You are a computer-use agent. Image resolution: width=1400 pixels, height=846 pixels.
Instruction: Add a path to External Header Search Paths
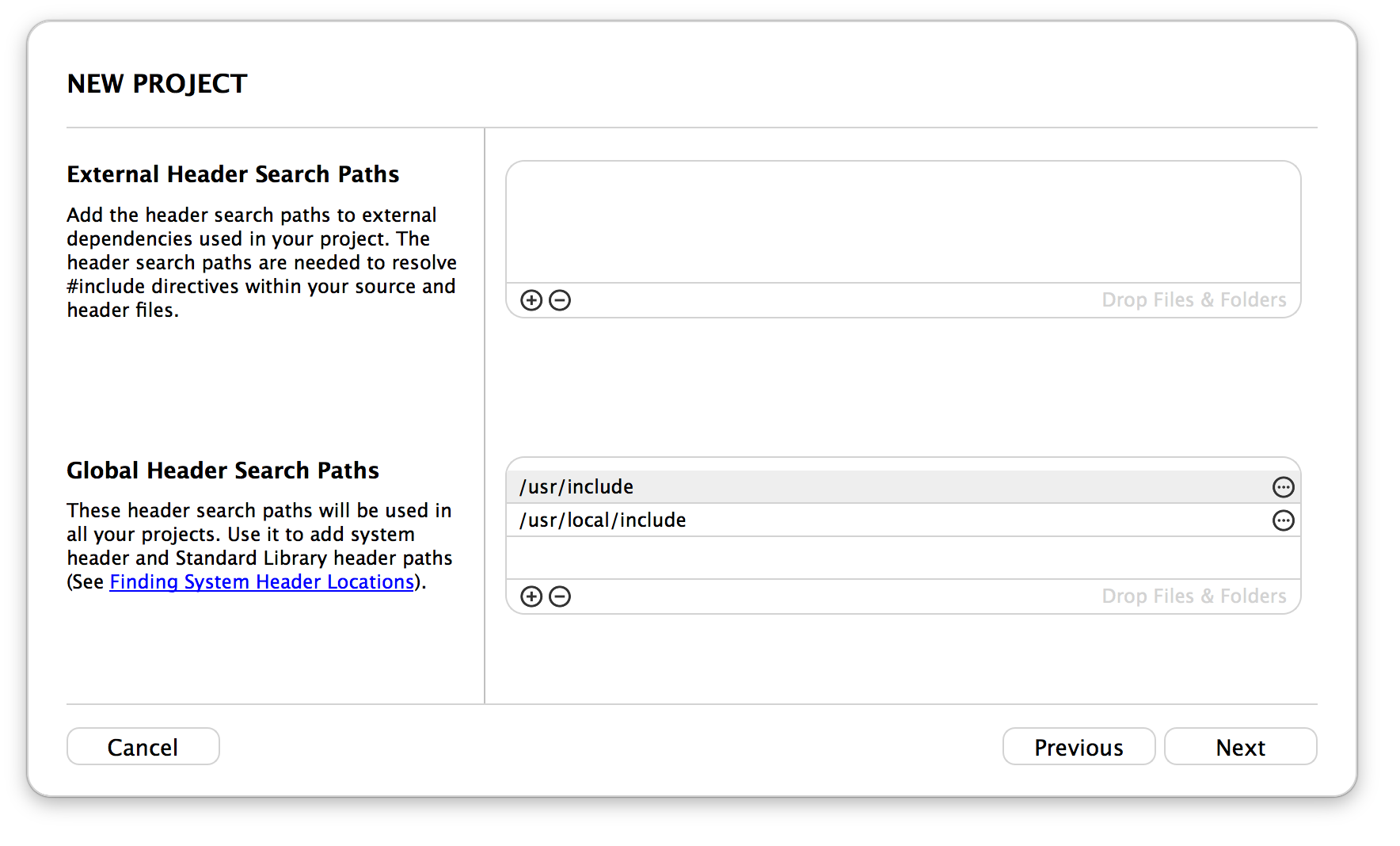click(x=531, y=300)
